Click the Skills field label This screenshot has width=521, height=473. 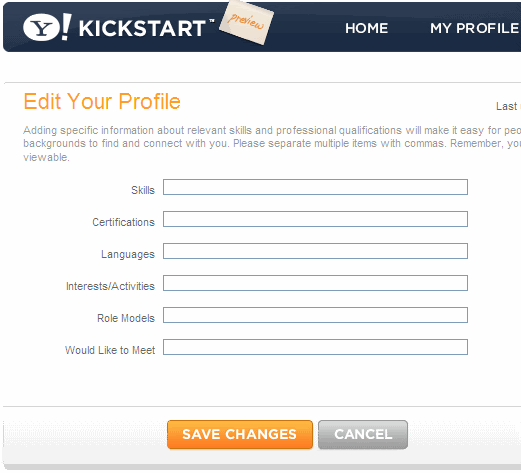click(x=143, y=190)
